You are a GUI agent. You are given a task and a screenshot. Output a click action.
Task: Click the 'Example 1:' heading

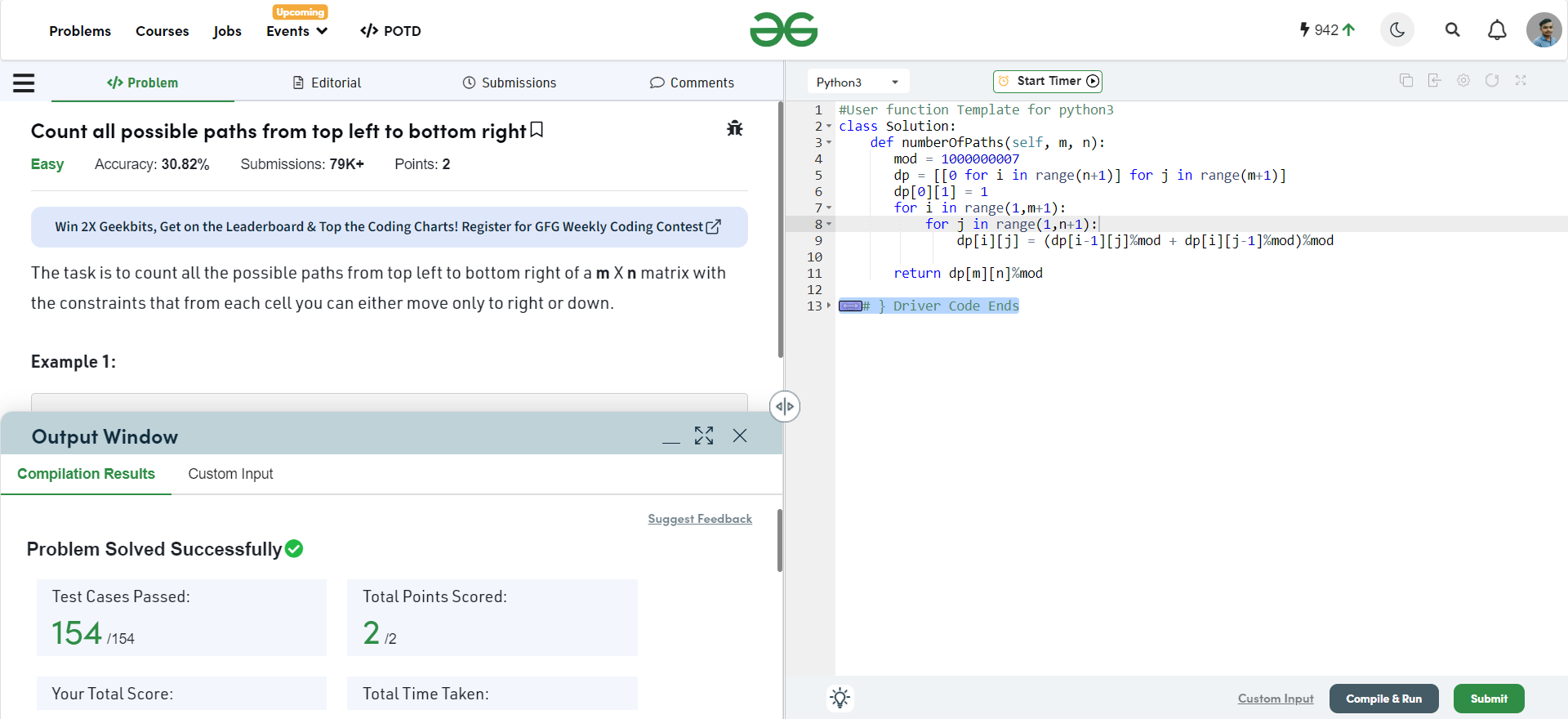coord(73,362)
